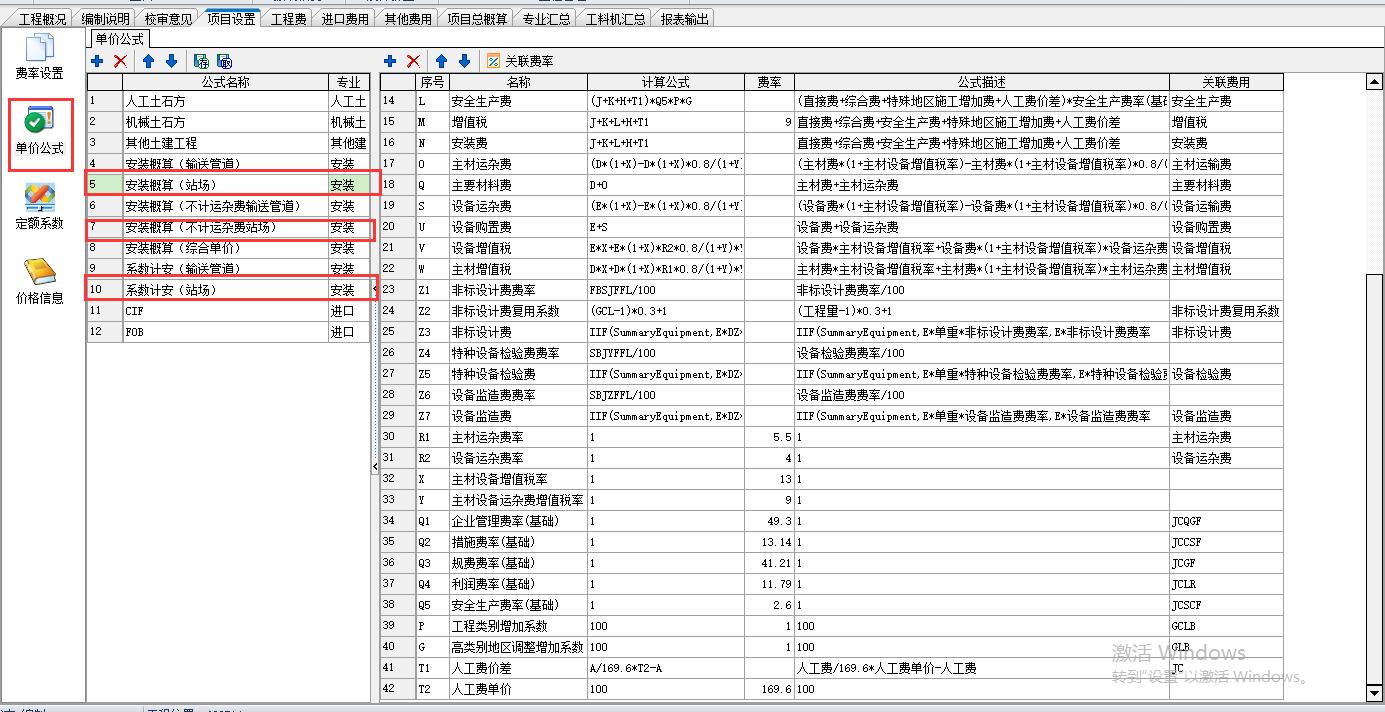Switch to the 报表输出 tab

coord(685,18)
